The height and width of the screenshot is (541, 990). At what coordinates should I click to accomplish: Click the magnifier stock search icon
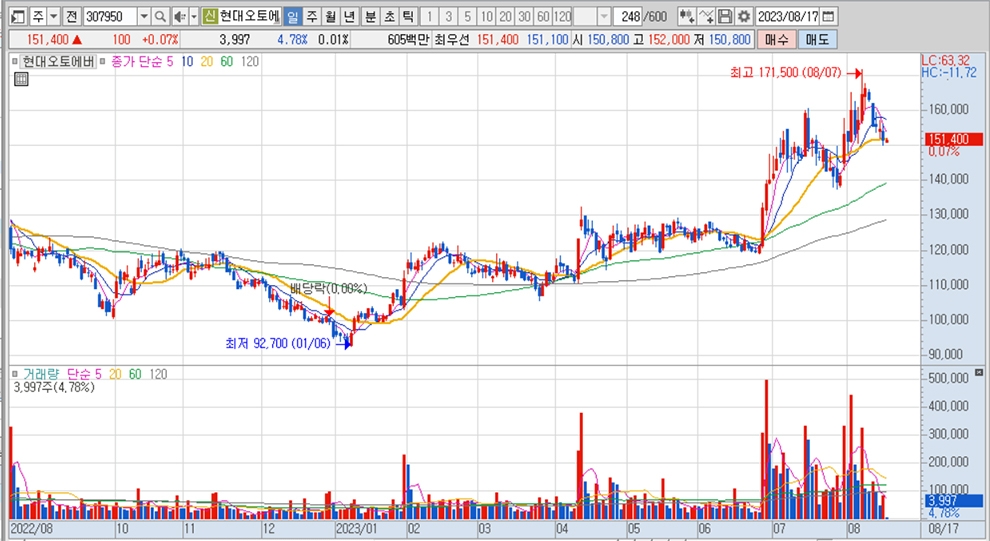point(160,17)
